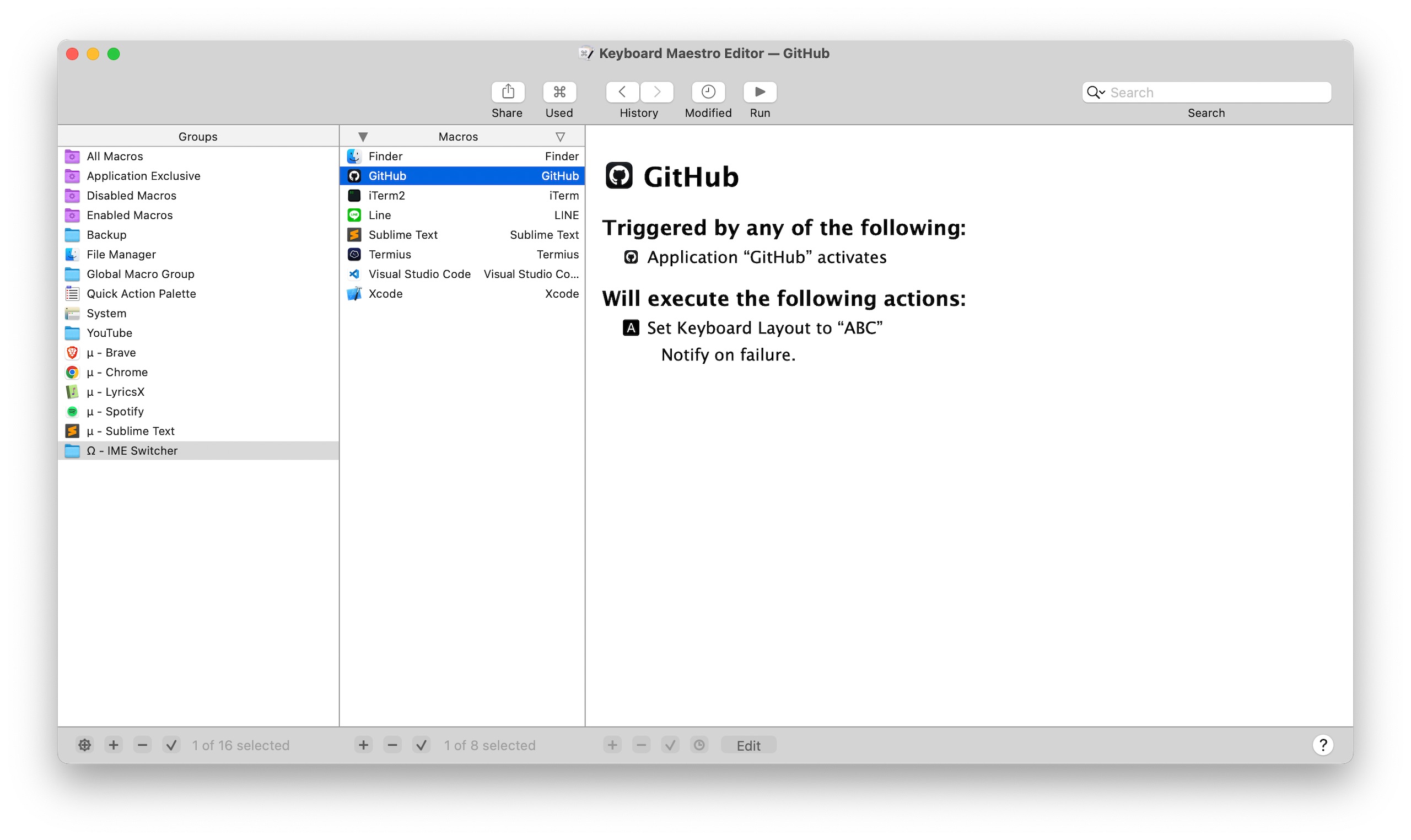This screenshot has width=1411, height=840.
Task: Open search options magnifier dropdown
Action: [1096, 92]
